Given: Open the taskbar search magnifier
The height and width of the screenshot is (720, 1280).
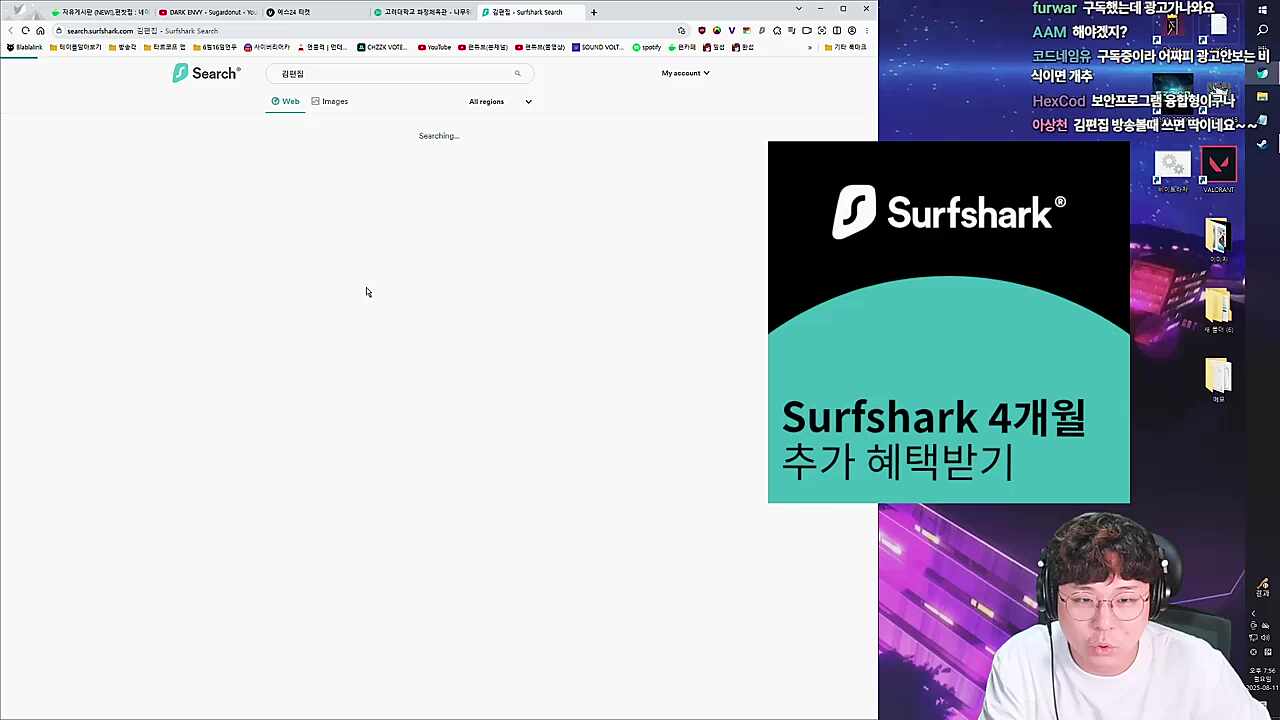Looking at the screenshot, I should click(1262, 30).
